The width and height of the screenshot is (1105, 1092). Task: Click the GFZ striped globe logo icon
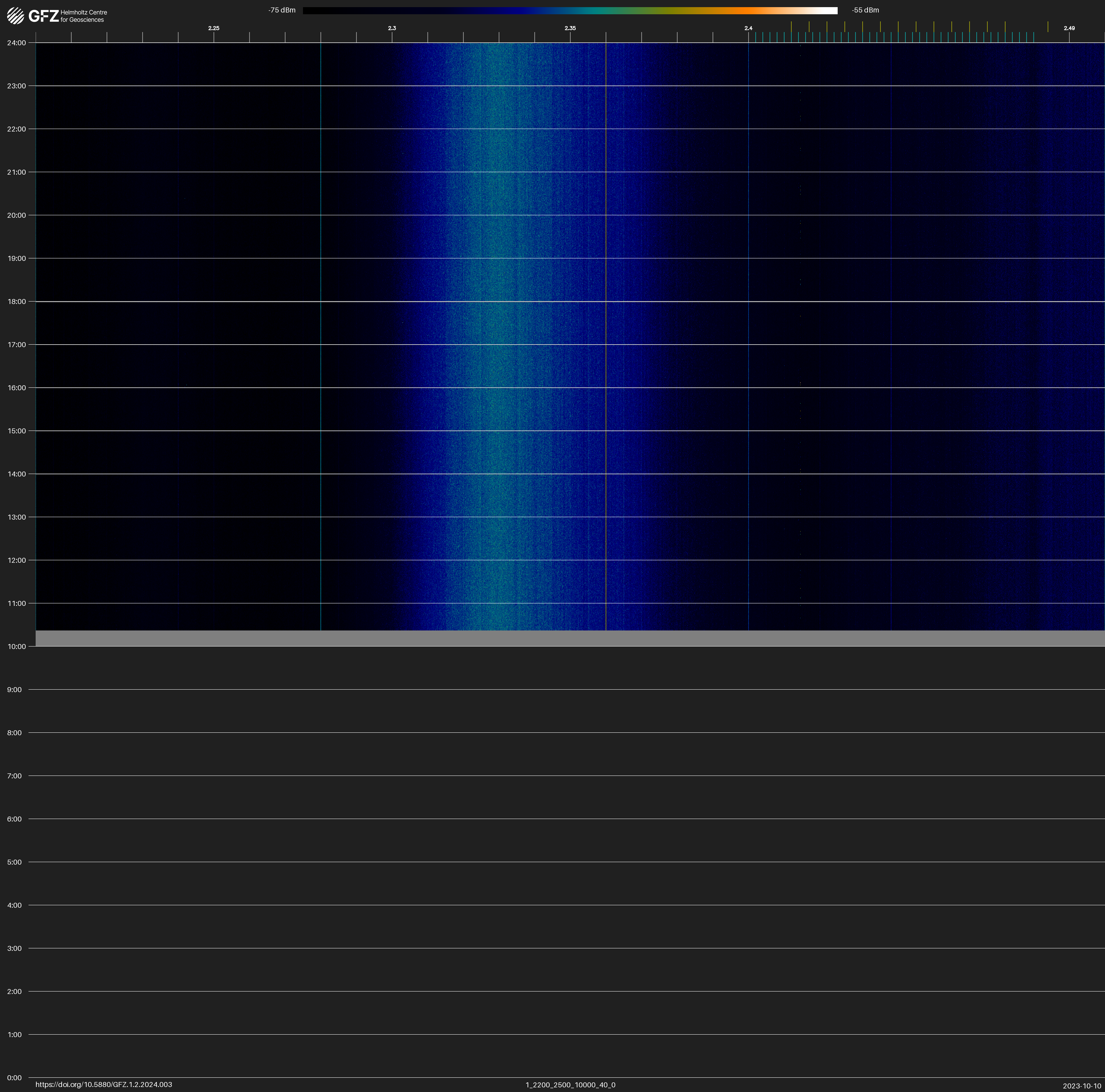tap(15, 15)
